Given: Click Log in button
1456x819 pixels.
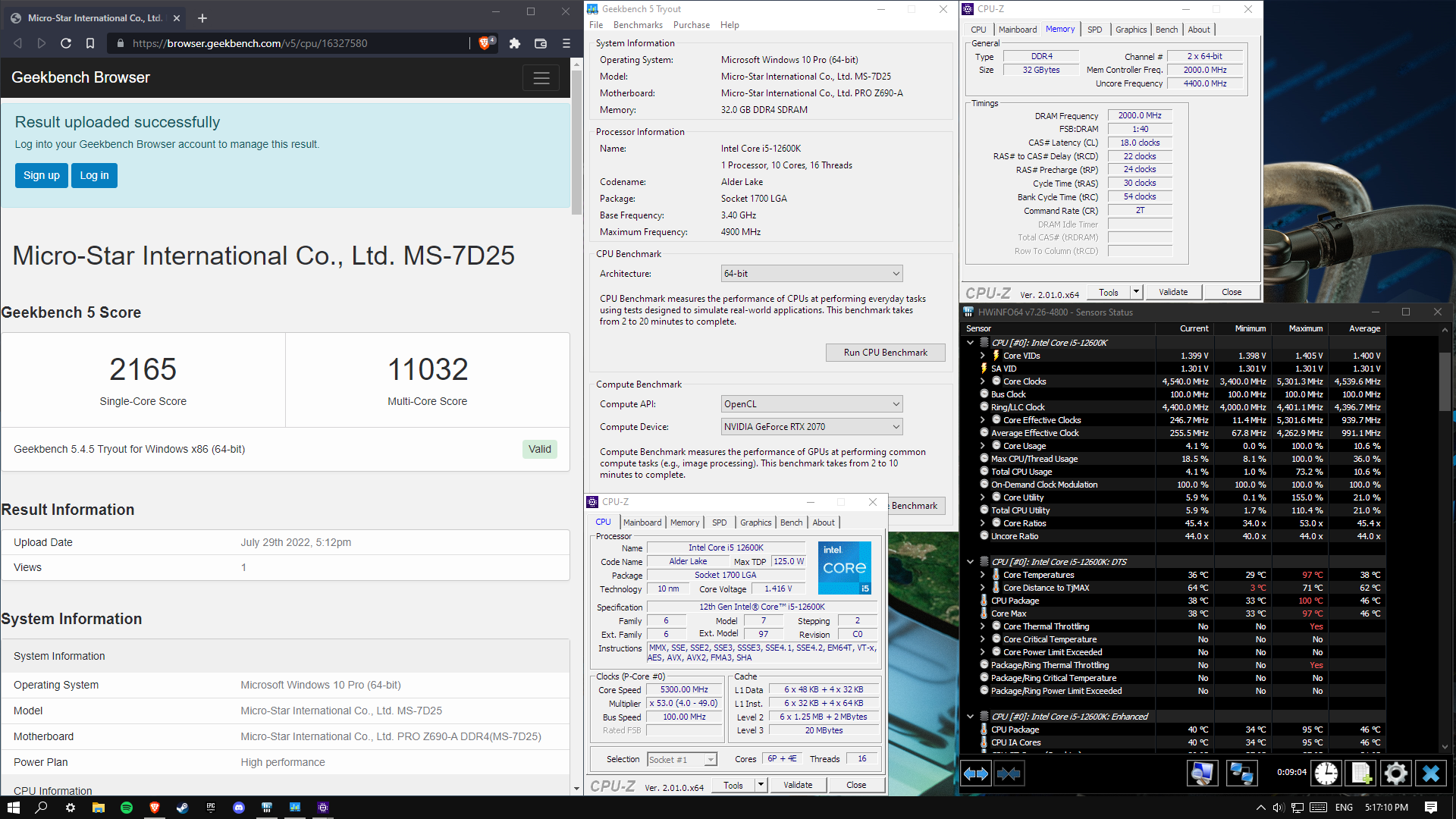Looking at the screenshot, I should [95, 176].
